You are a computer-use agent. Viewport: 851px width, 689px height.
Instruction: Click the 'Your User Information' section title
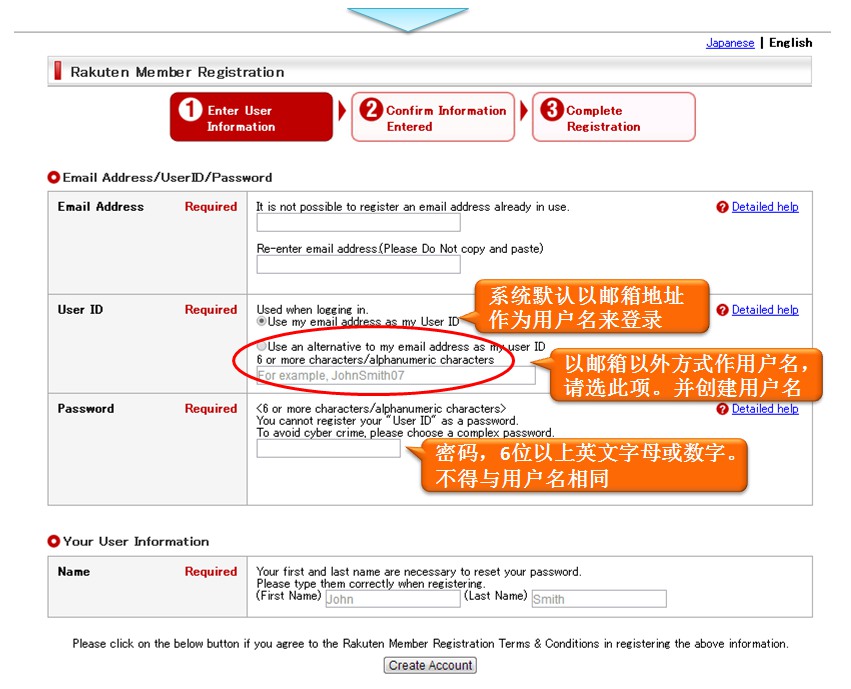(x=136, y=541)
